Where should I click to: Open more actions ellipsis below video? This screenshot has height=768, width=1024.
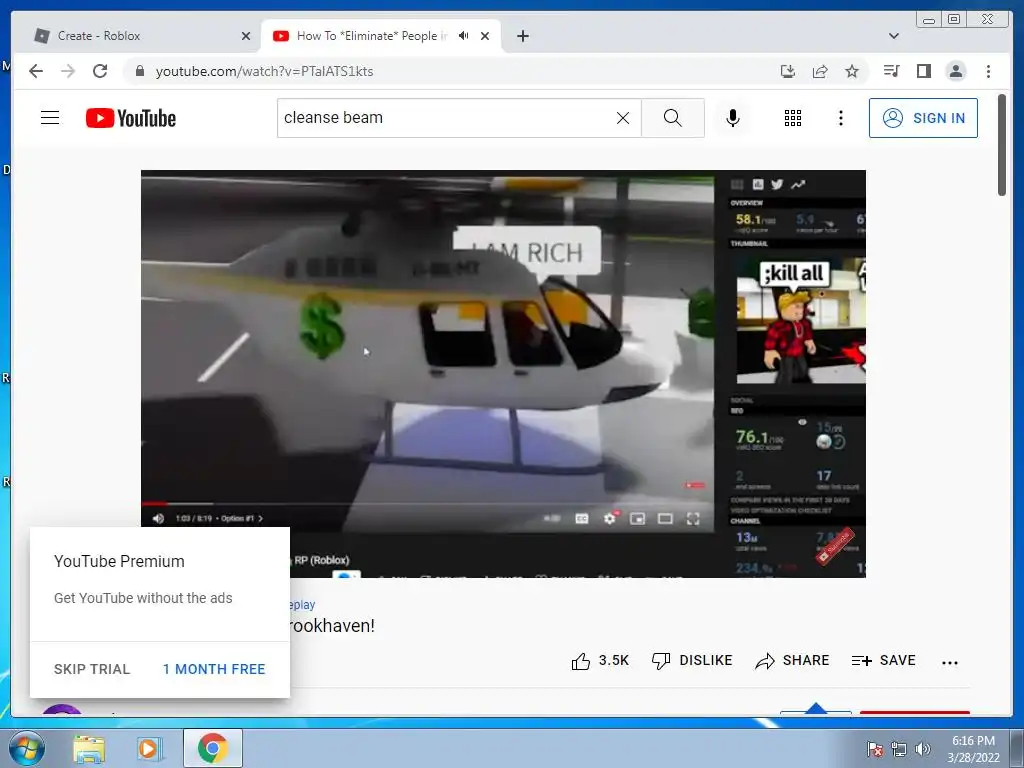coord(950,662)
